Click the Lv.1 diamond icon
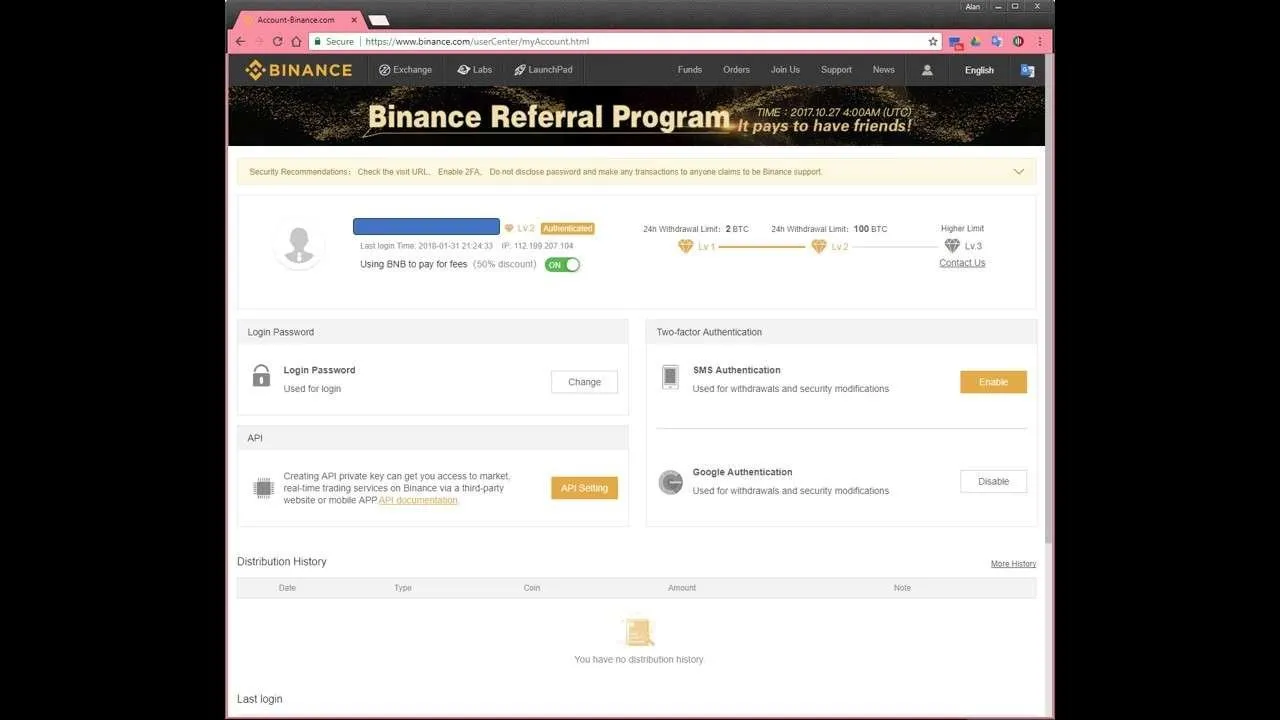The height and width of the screenshot is (720, 1280). pyautogui.click(x=685, y=246)
